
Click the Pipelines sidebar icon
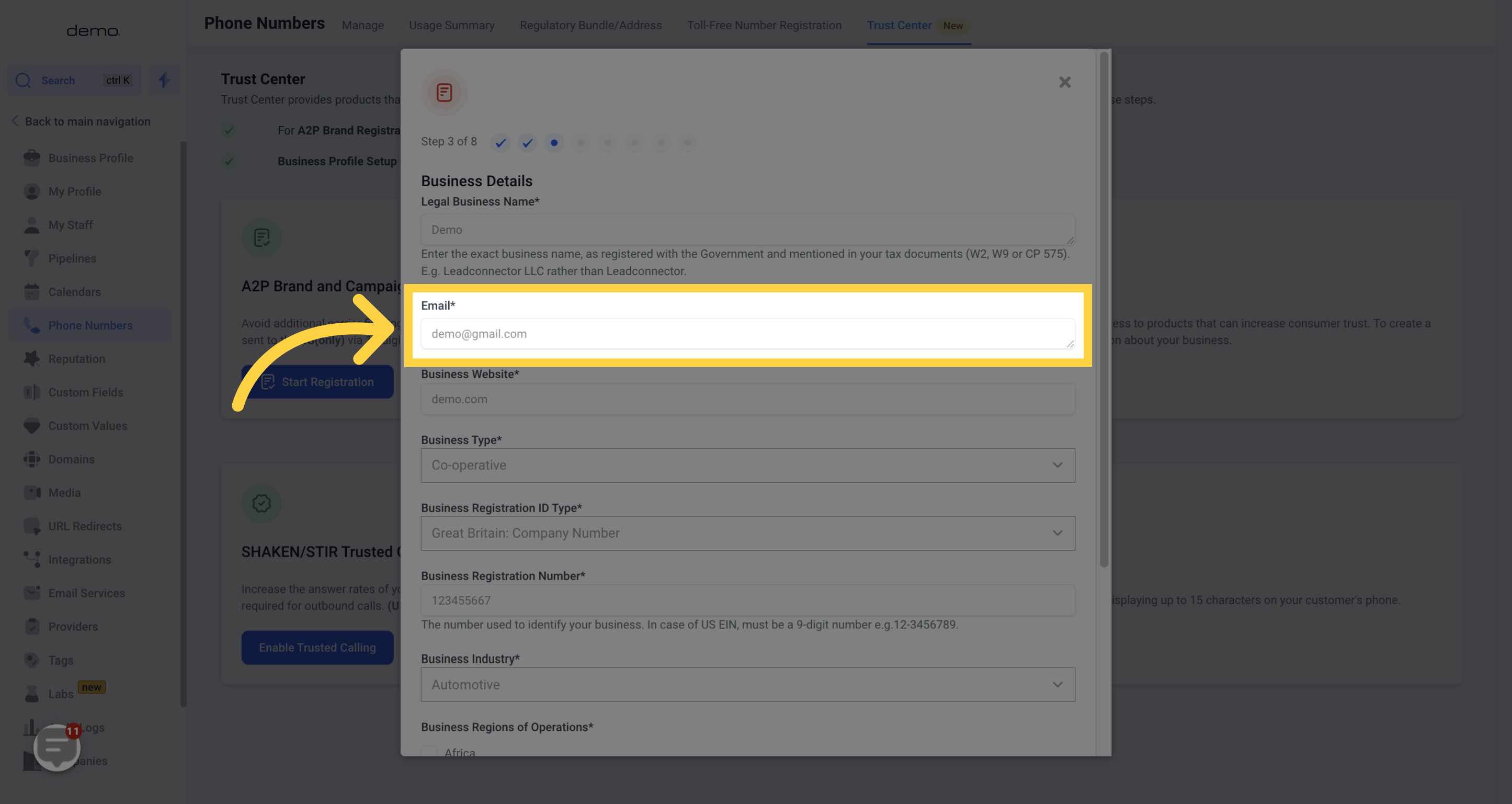click(31, 258)
